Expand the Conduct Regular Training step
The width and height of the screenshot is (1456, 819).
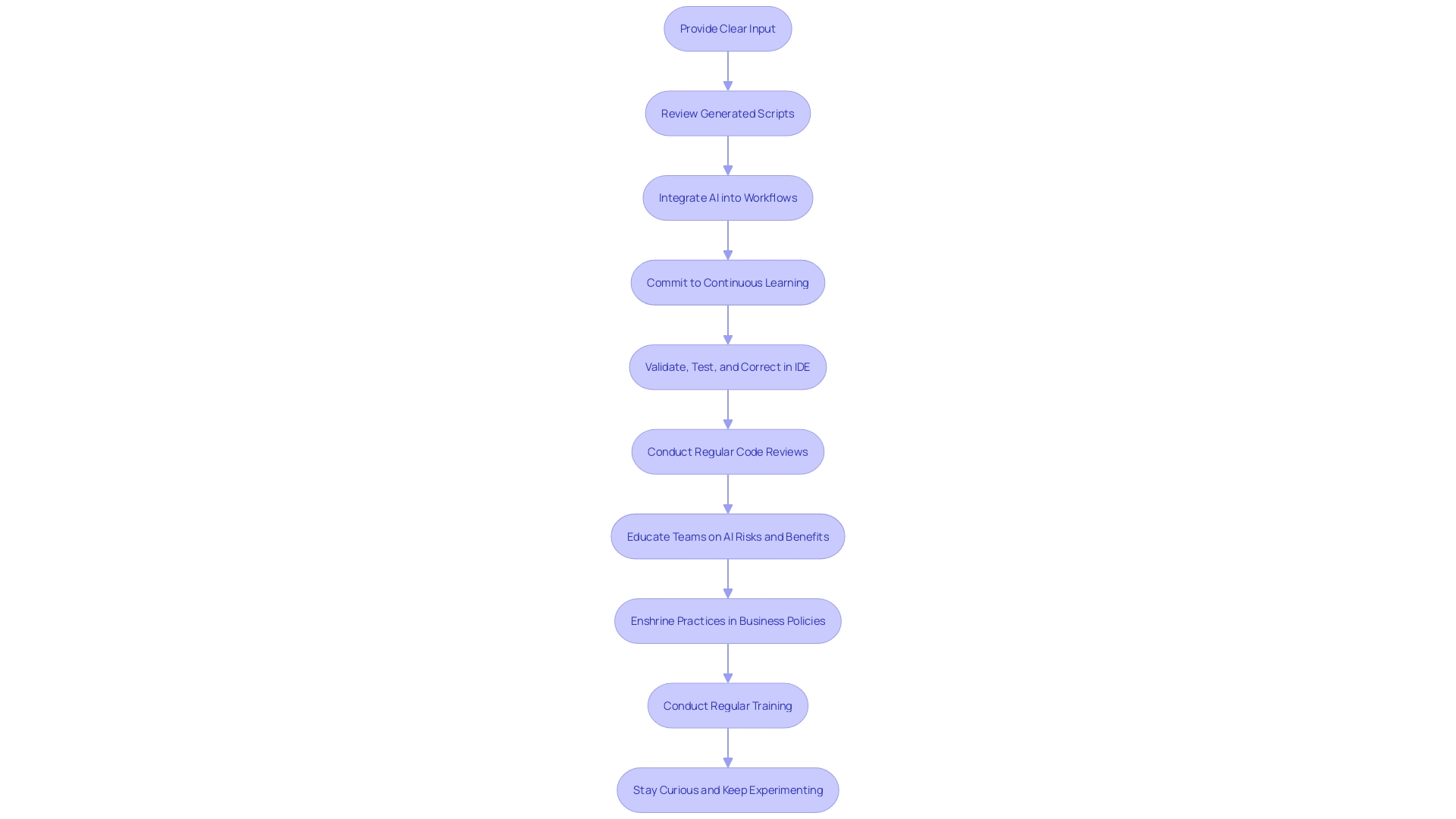[x=728, y=705]
